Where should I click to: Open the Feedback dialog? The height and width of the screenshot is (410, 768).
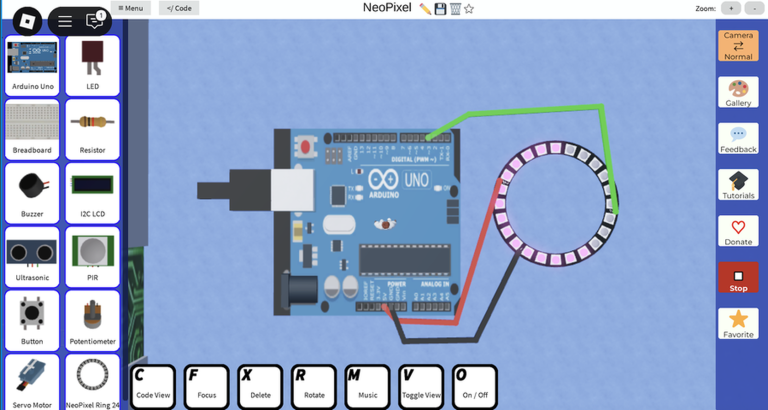pos(738,138)
